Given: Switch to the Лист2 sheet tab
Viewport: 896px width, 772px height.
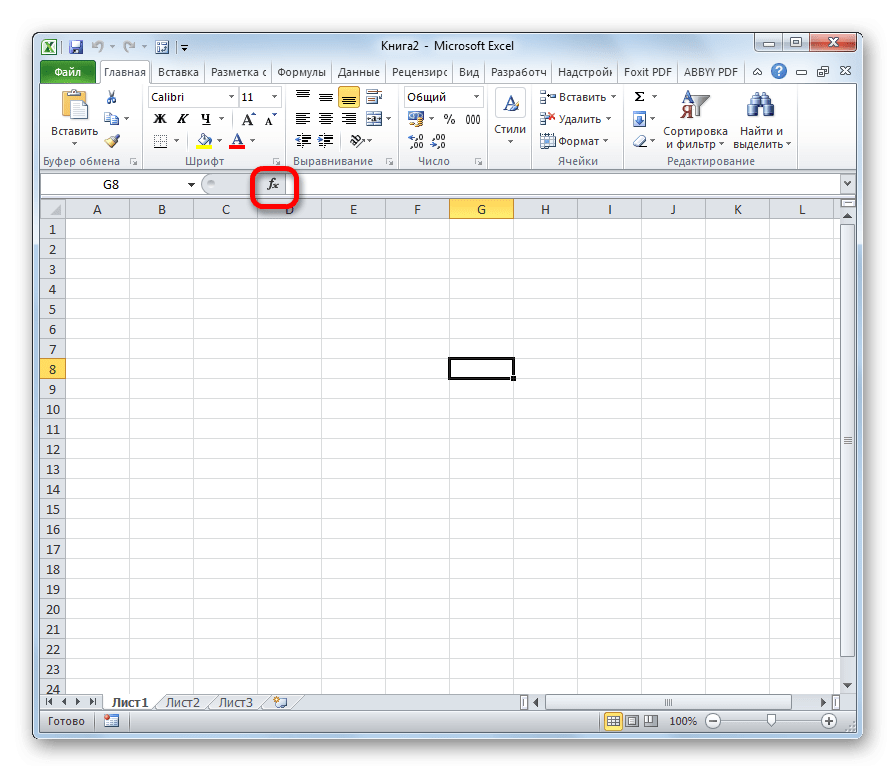Looking at the screenshot, I should 183,702.
